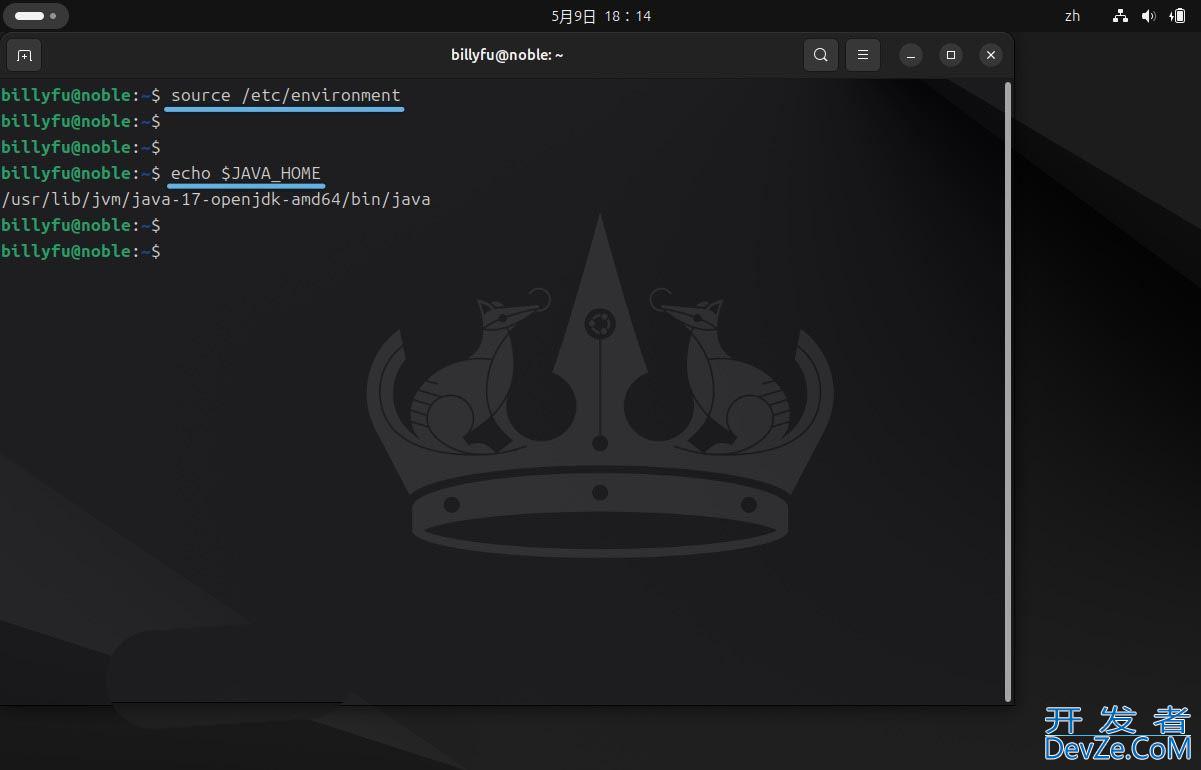Click the terminal vertical scrollbar
The height and width of the screenshot is (770, 1201).
1008,392
